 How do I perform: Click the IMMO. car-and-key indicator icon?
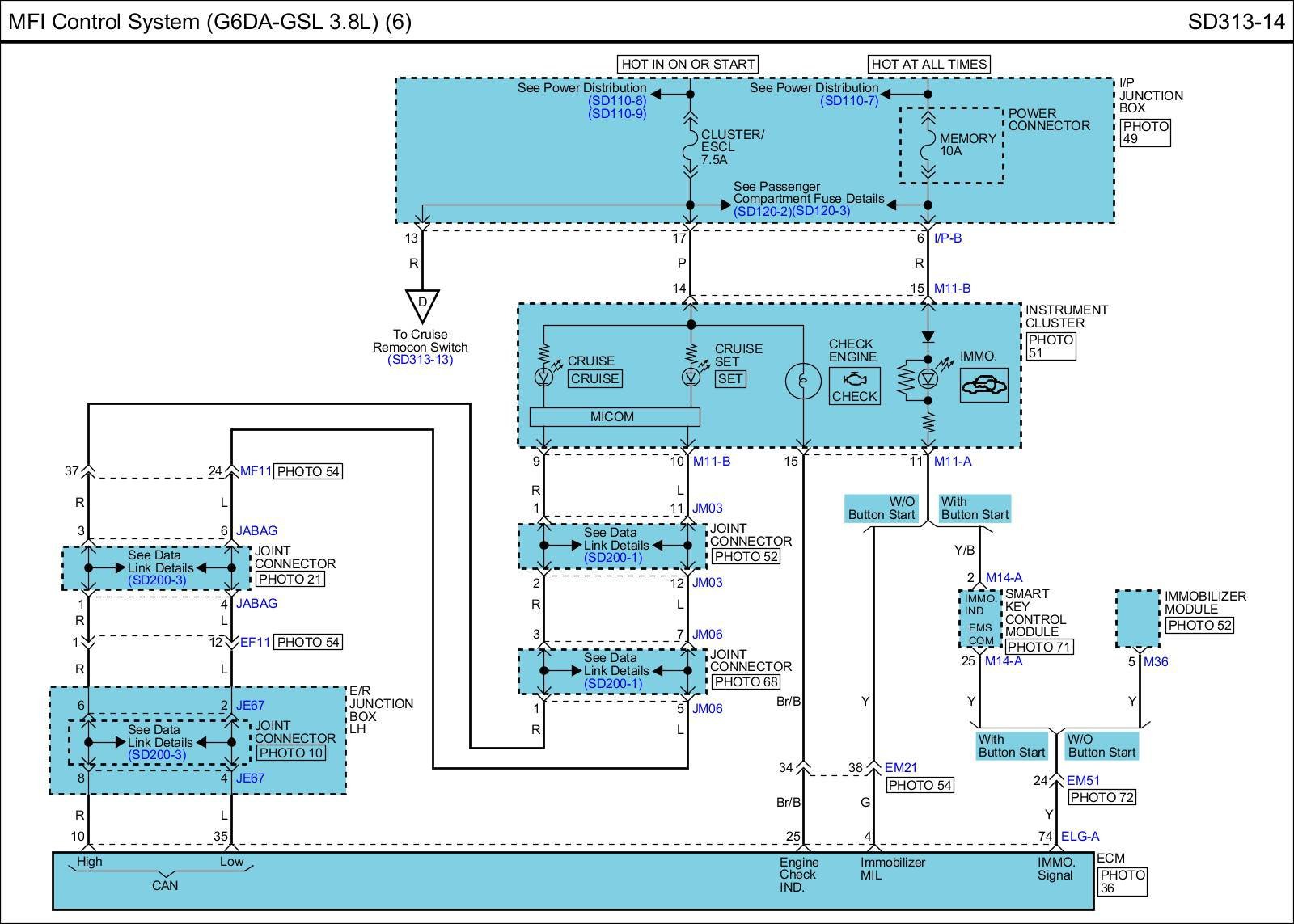coord(984,386)
